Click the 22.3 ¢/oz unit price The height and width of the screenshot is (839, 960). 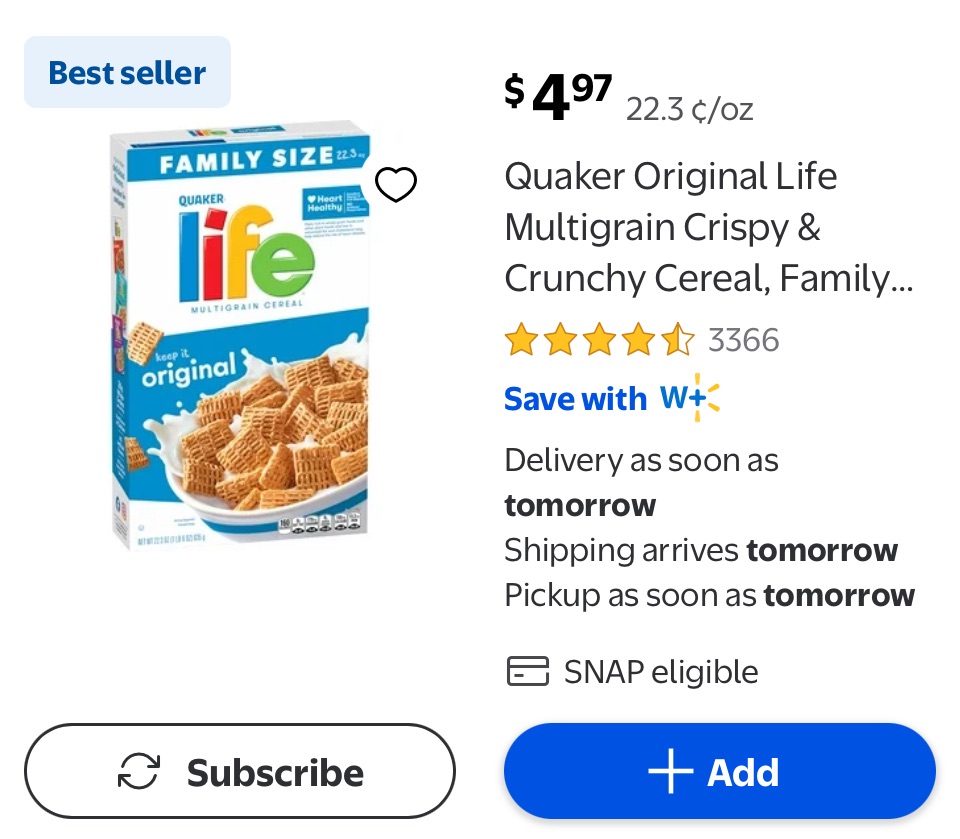(x=689, y=109)
